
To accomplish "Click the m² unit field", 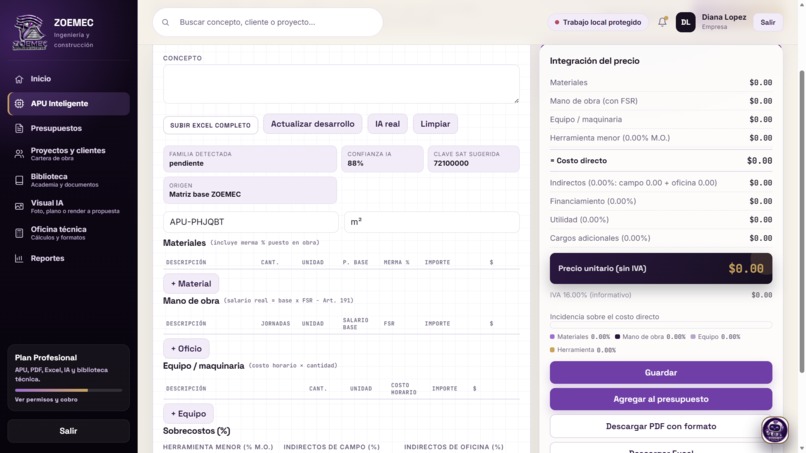I will pos(432,222).
